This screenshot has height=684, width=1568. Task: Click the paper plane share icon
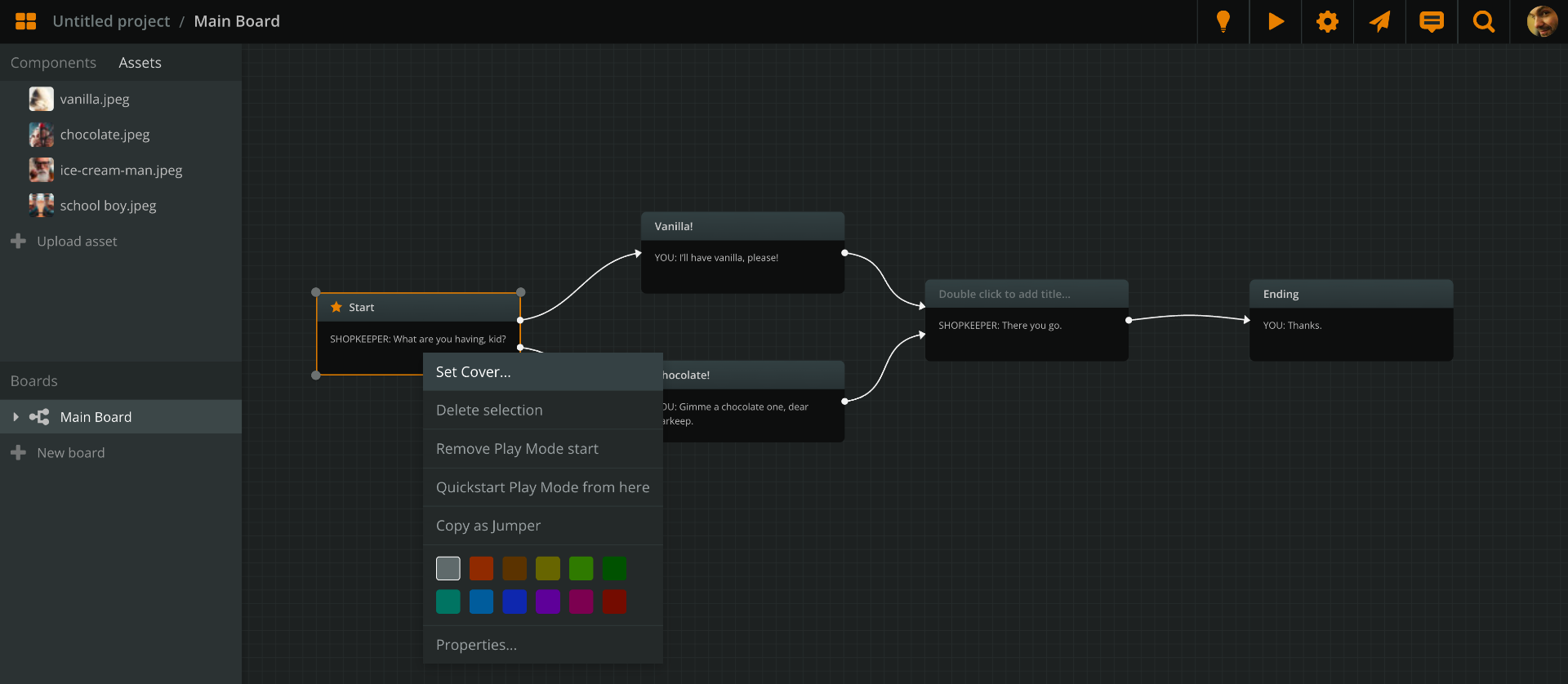pos(1379,21)
